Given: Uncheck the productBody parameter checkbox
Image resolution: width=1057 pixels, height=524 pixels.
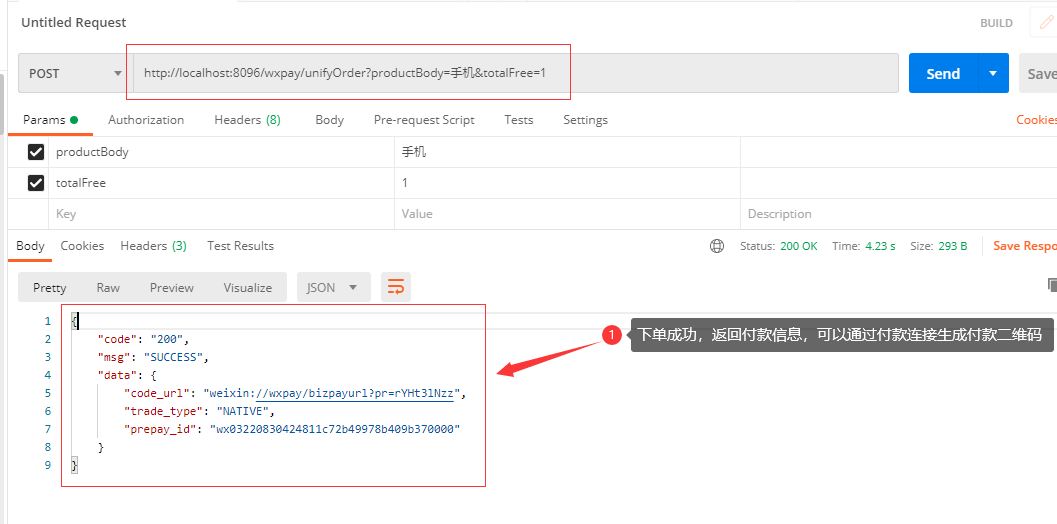Looking at the screenshot, I should [x=36, y=152].
